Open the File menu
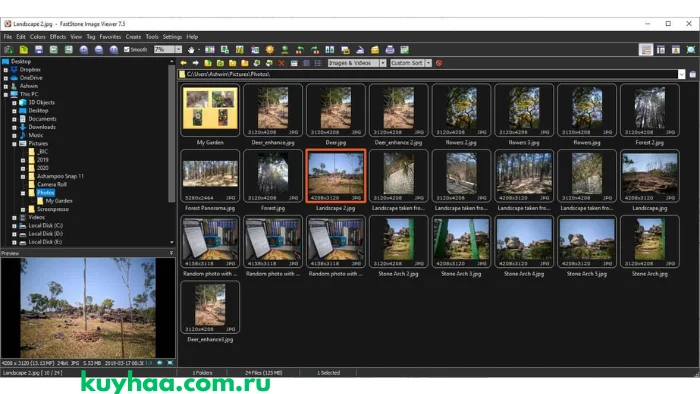 [x=8, y=37]
